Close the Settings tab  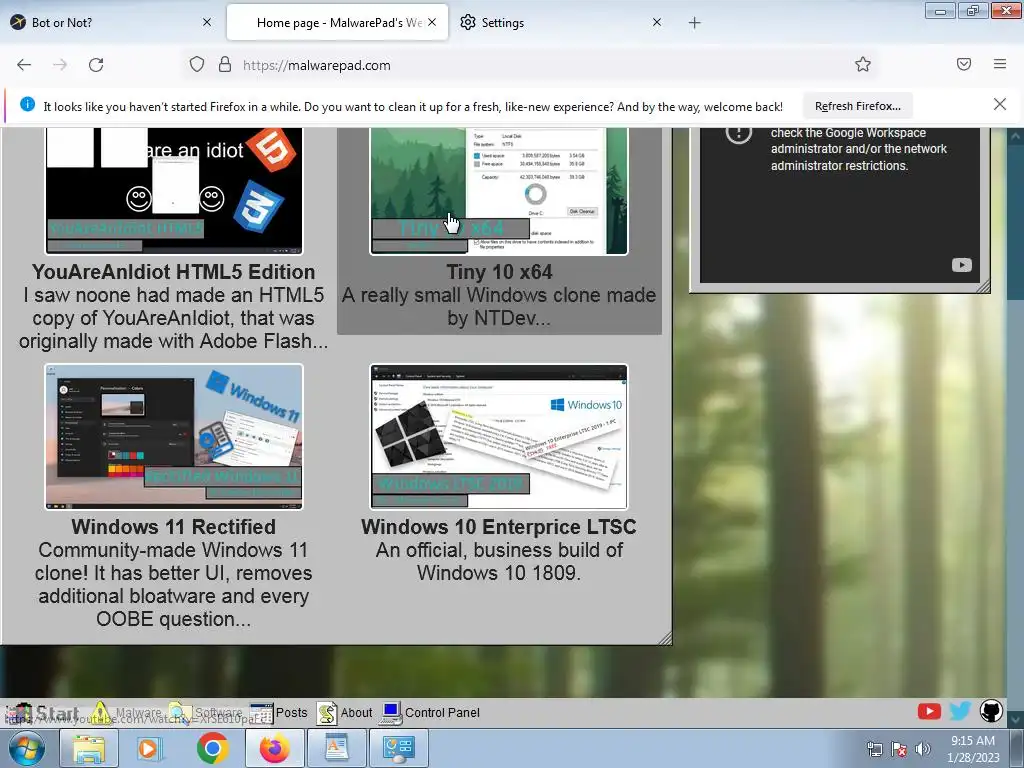point(657,22)
